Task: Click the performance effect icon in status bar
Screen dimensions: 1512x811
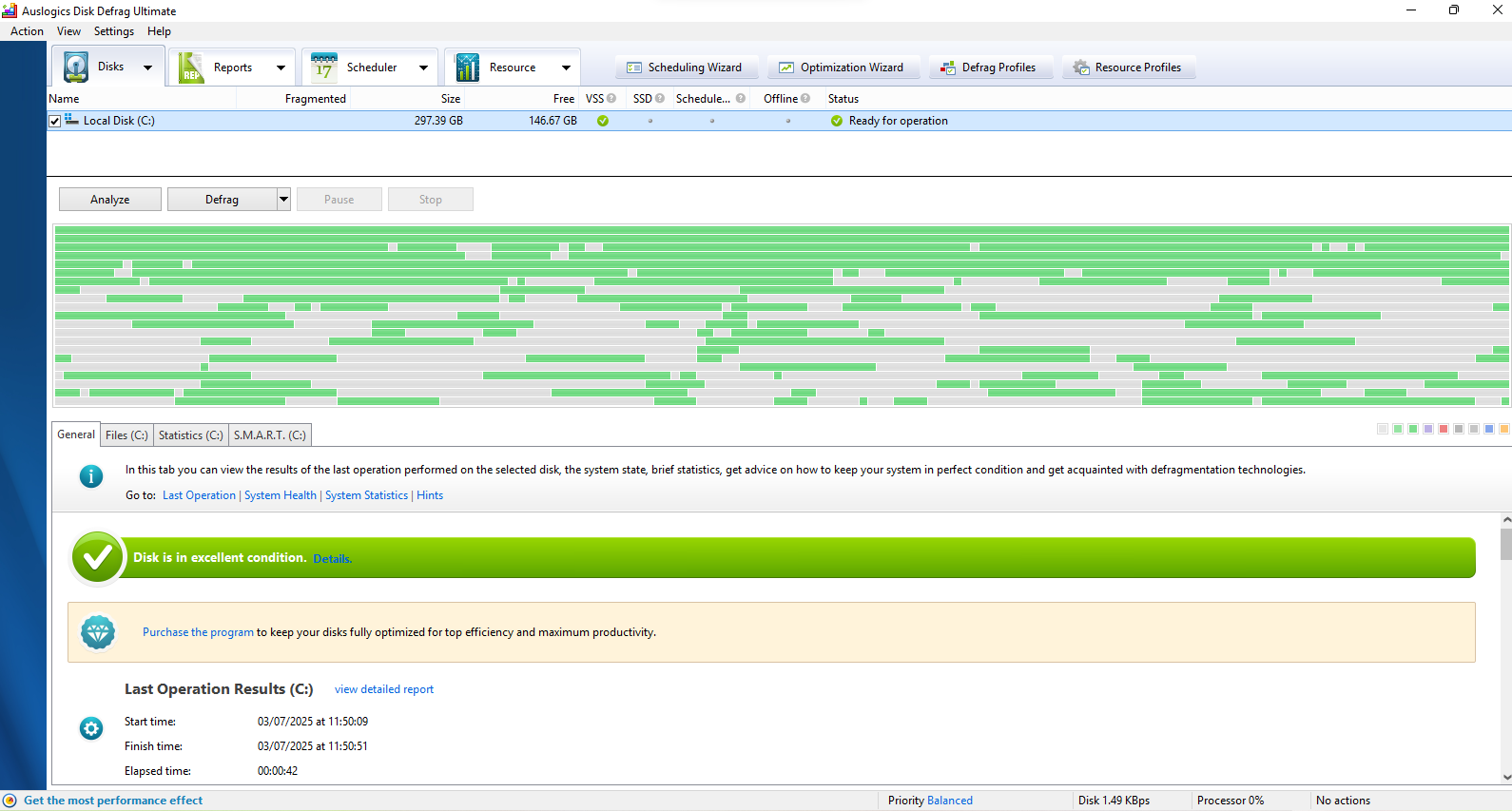Action: [x=10, y=801]
